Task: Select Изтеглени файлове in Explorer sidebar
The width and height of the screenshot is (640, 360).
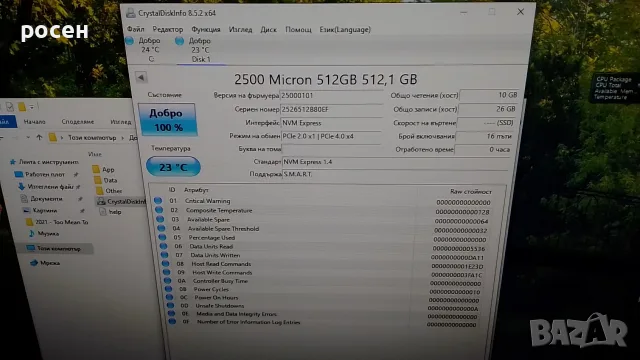Action: [x=46, y=187]
